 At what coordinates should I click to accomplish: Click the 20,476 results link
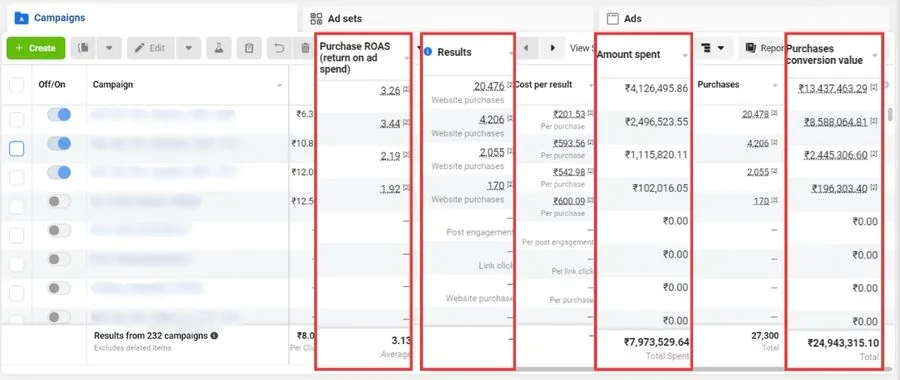pos(489,86)
